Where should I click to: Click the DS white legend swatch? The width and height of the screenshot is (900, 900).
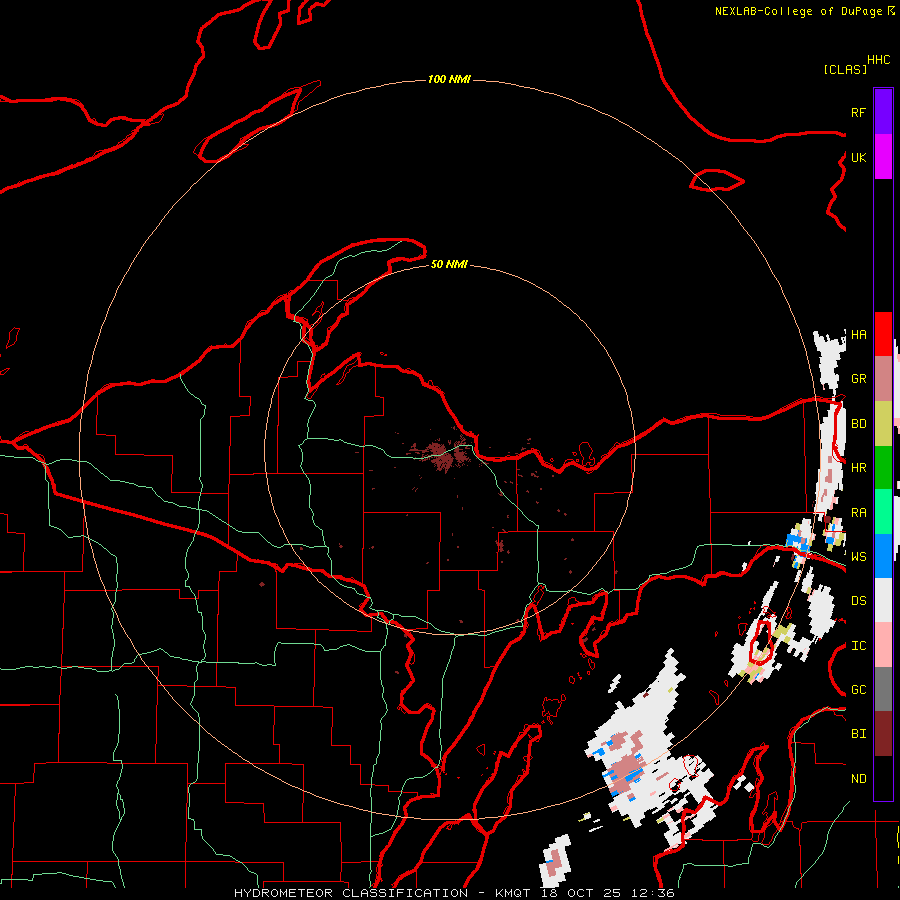(883, 600)
